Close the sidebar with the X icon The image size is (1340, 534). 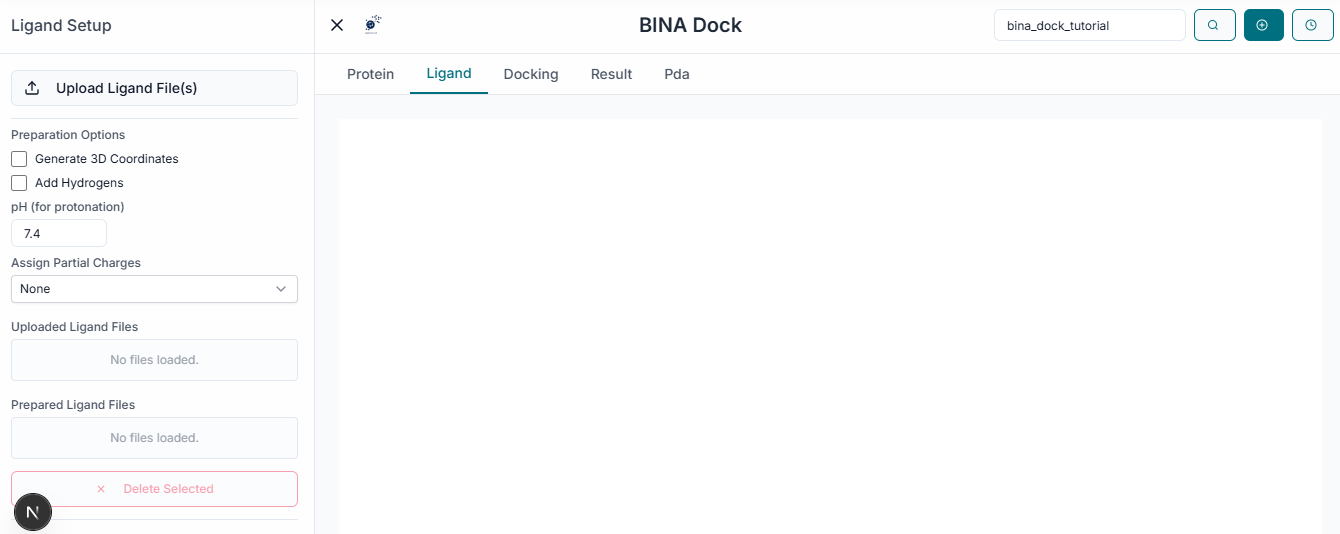click(x=337, y=25)
